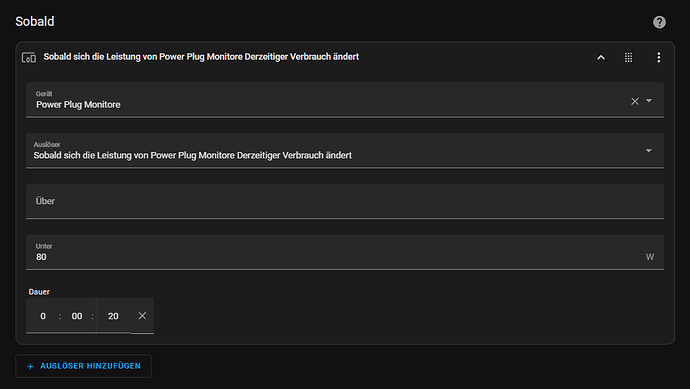690x389 pixels.
Task: Open the three-dot trigger options menu
Action: point(658,57)
